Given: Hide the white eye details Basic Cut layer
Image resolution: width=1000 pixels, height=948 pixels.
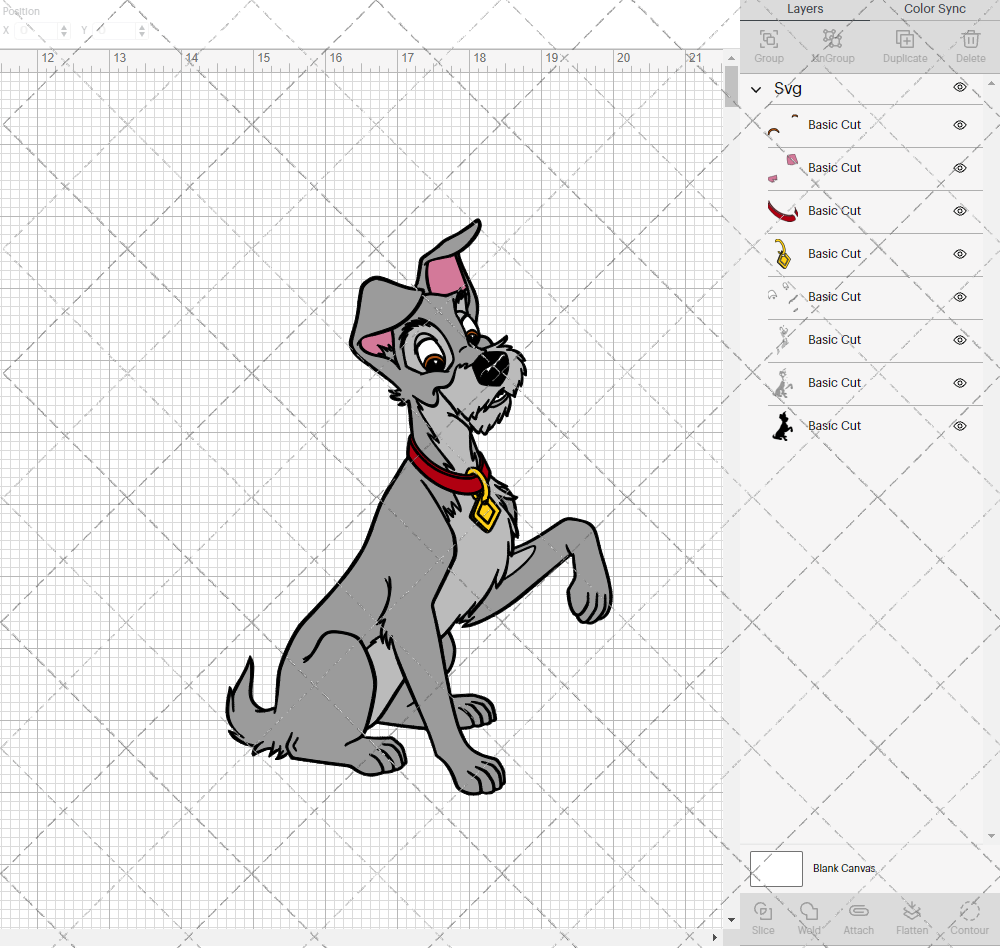Looking at the screenshot, I should 960,297.
